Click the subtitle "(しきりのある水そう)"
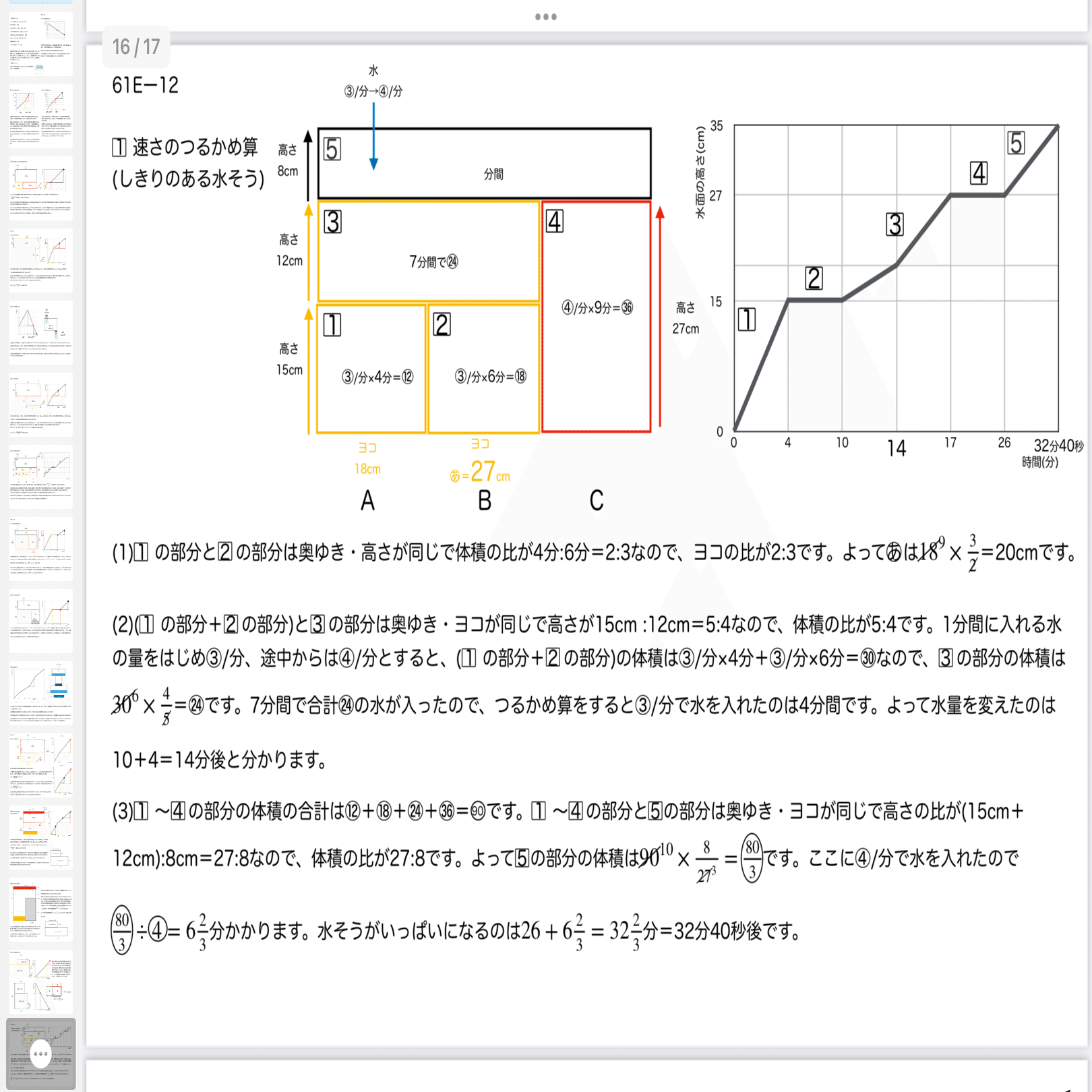 pos(188,179)
